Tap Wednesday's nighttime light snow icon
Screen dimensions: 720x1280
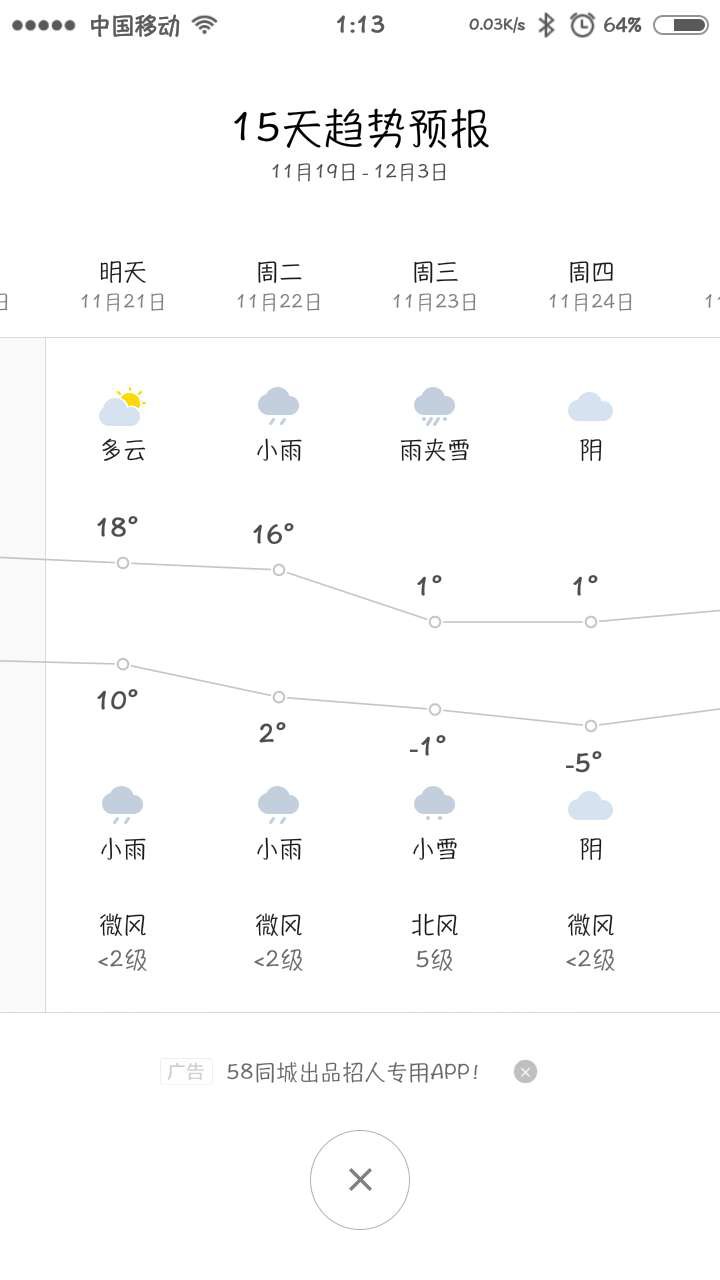click(x=435, y=804)
